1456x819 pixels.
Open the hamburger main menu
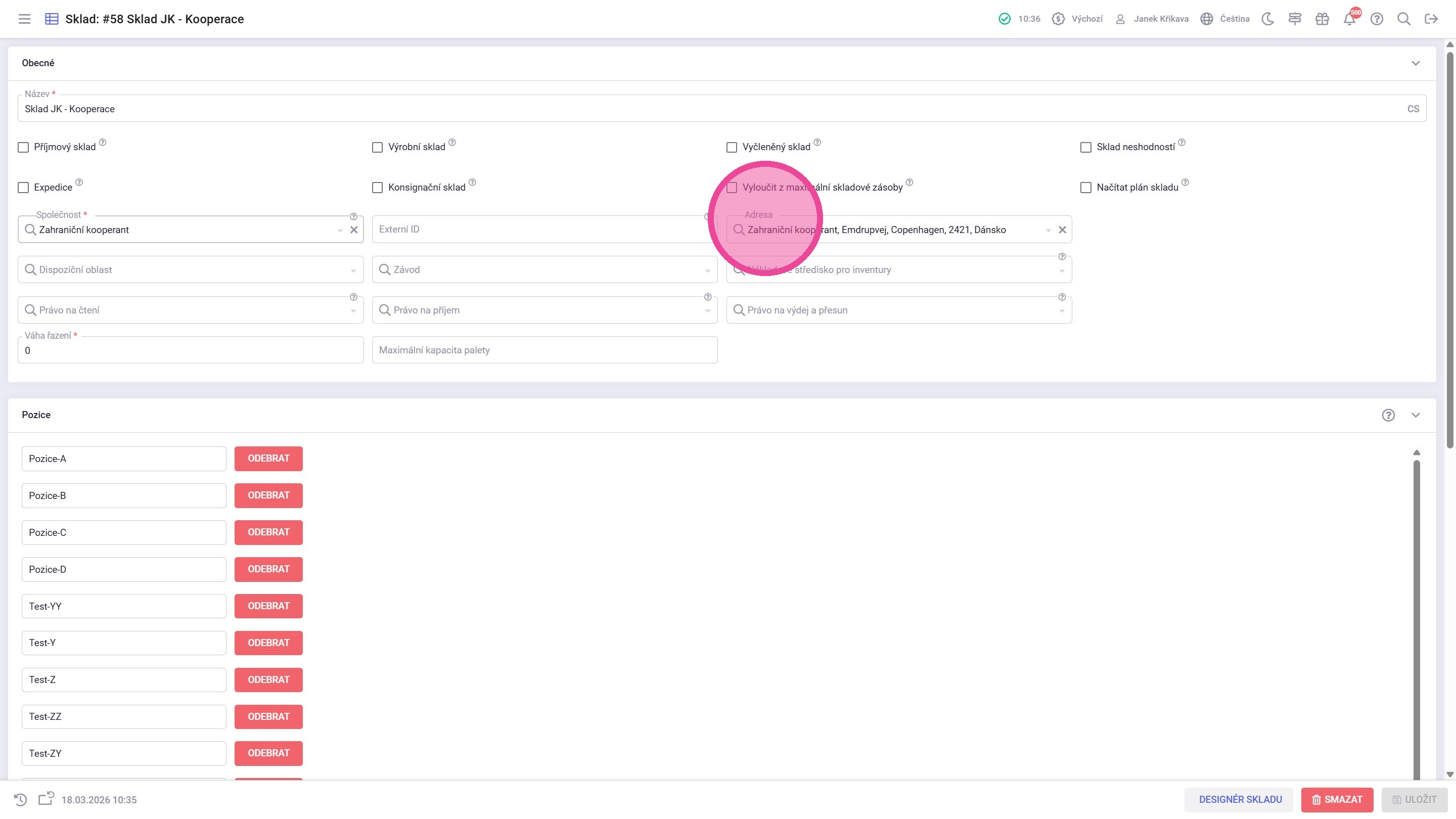(24, 19)
